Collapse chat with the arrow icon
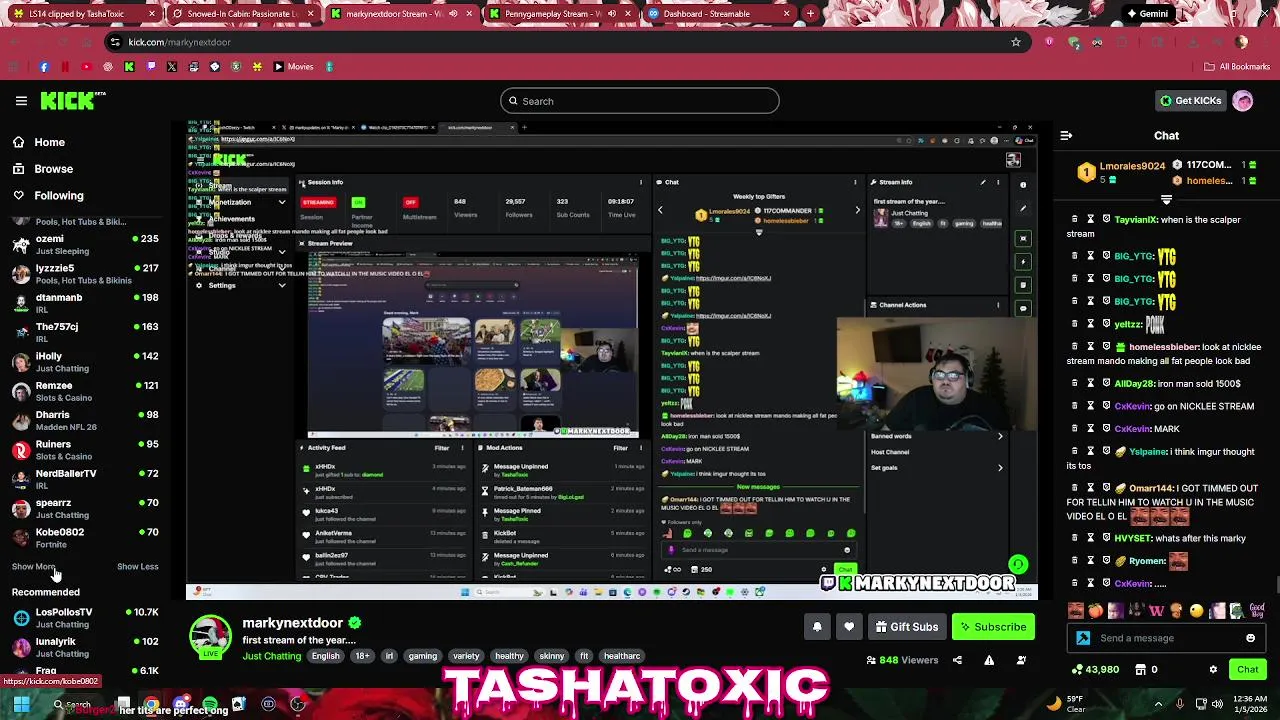The height and width of the screenshot is (720, 1280). 1066,135
